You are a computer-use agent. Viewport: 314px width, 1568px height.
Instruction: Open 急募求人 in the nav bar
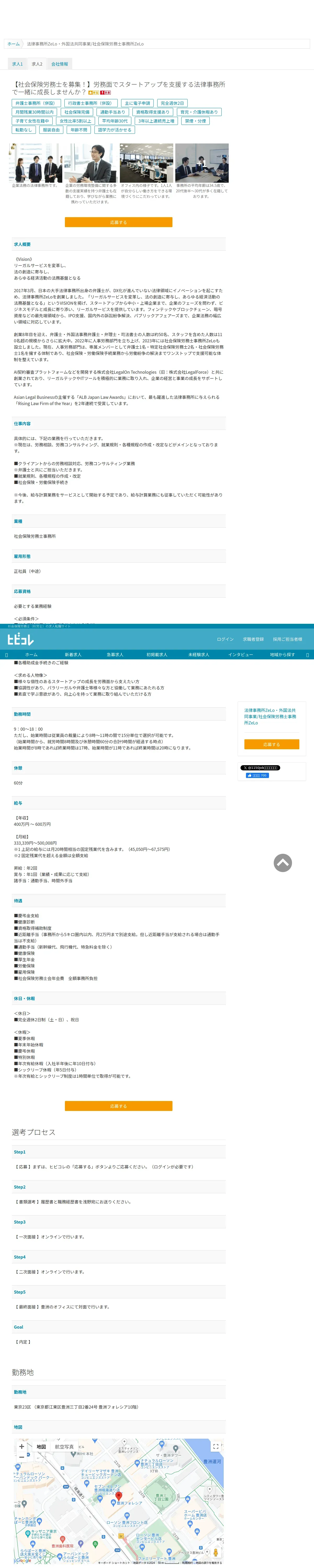(115, 654)
